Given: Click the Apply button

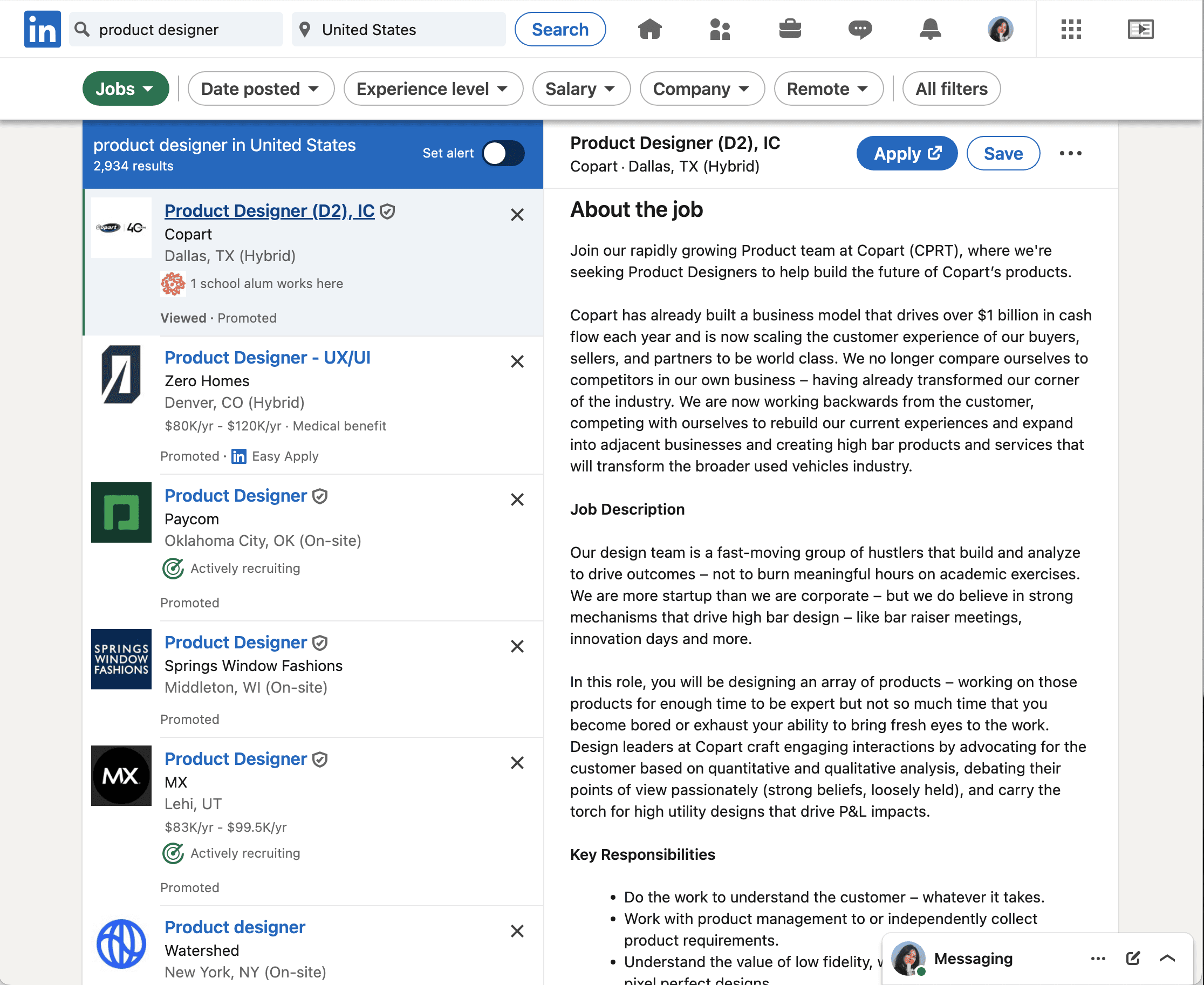Looking at the screenshot, I should click(906, 153).
